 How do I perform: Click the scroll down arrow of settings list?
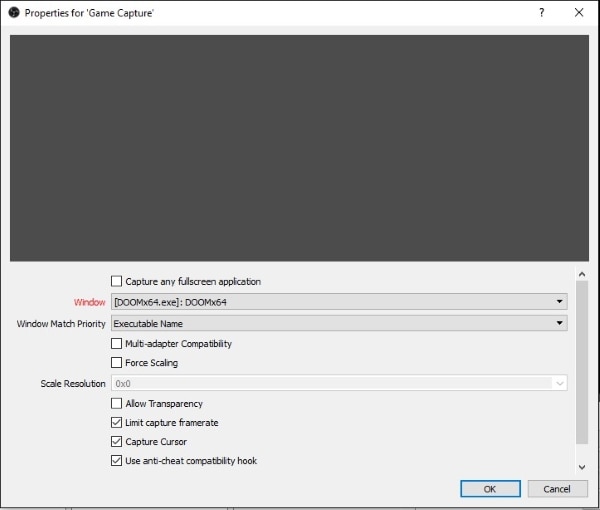[582, 467]
